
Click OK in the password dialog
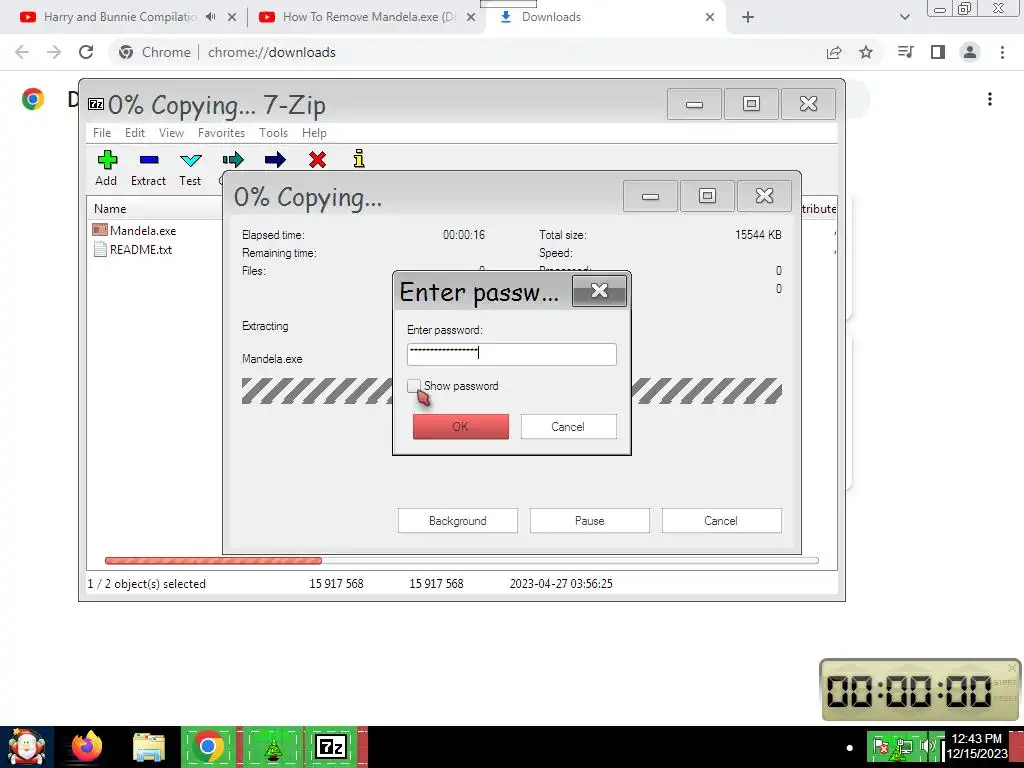click(460, 426)
